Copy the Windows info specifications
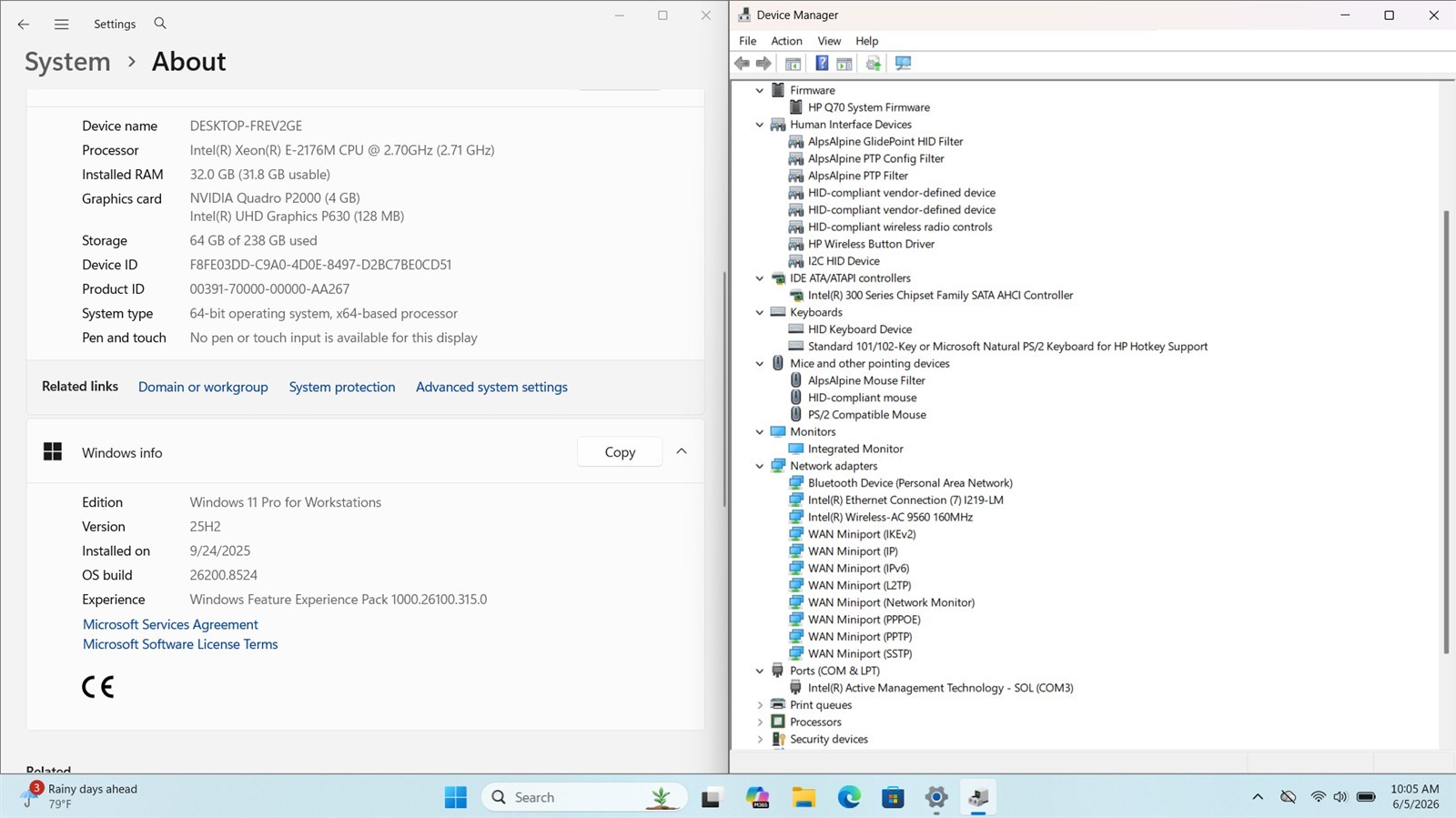1456x818 pixels. (620, 452)
